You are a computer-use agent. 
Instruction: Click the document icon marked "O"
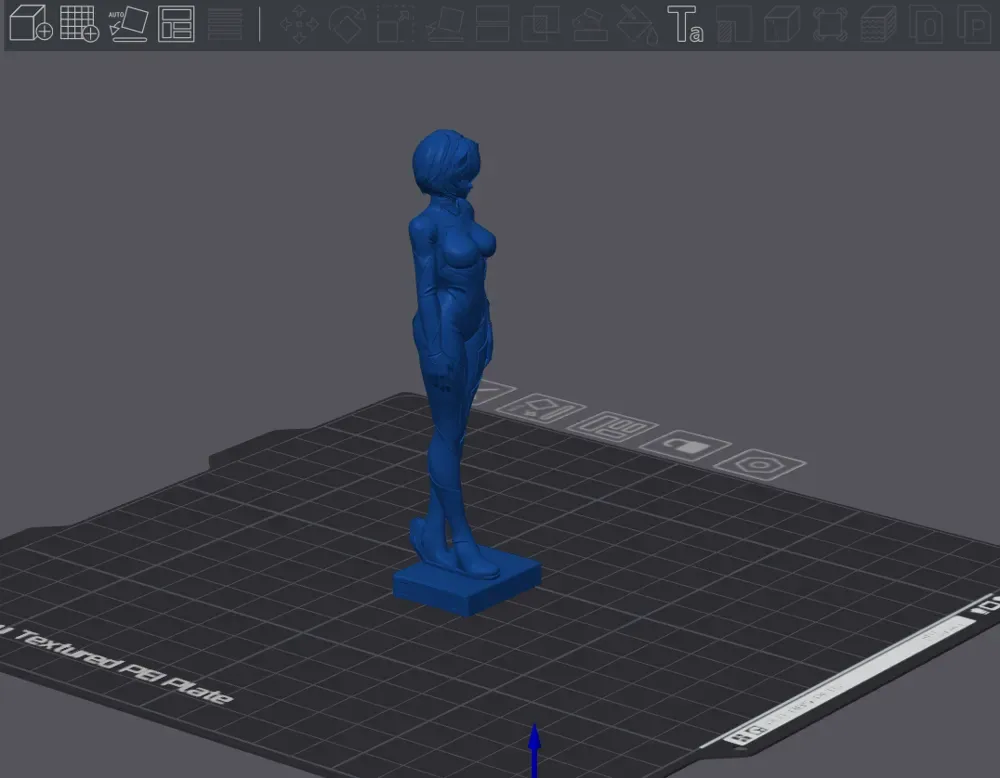[x=927, y=24]
